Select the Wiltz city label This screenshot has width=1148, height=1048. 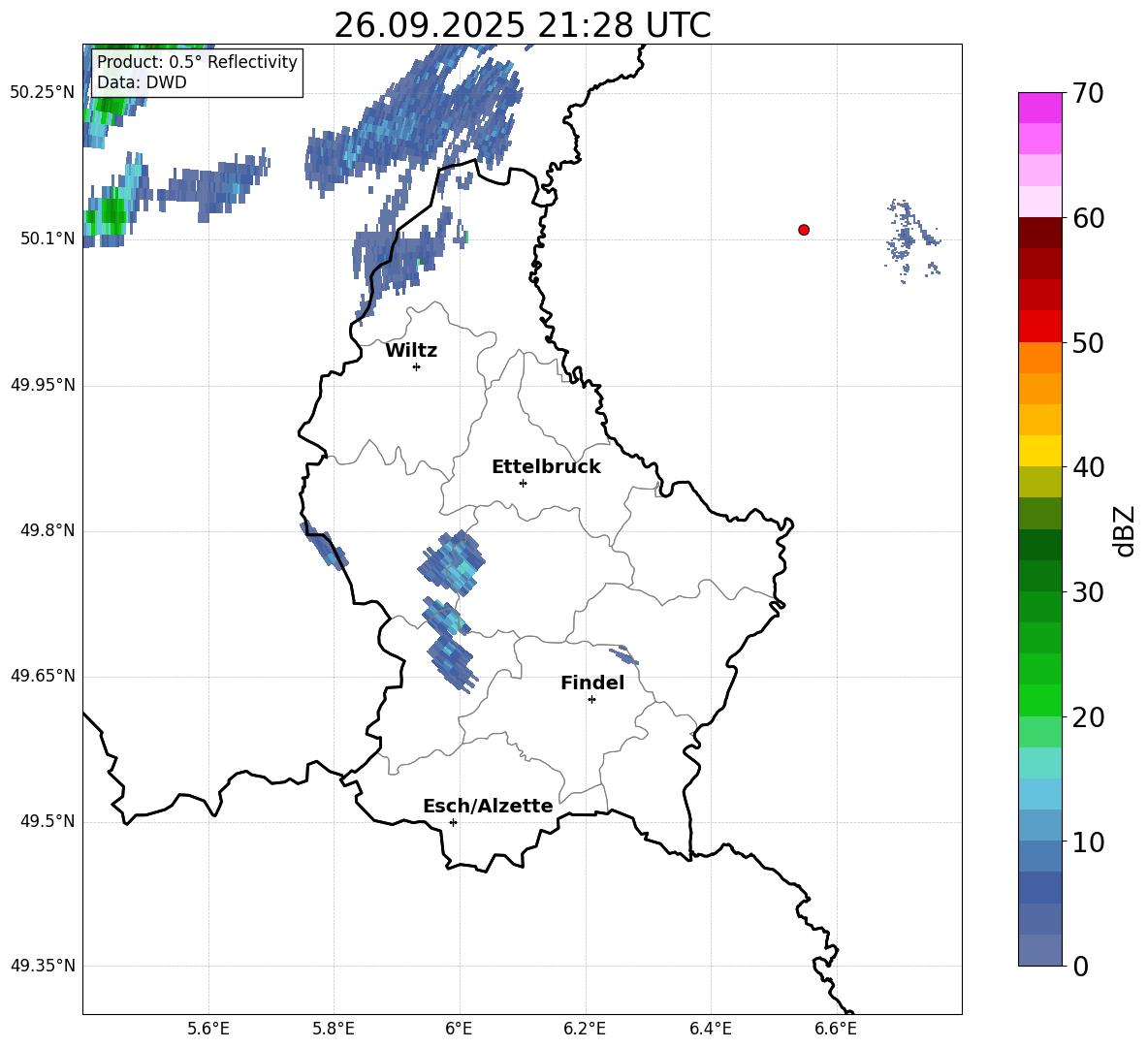click(x=411, y=350)
